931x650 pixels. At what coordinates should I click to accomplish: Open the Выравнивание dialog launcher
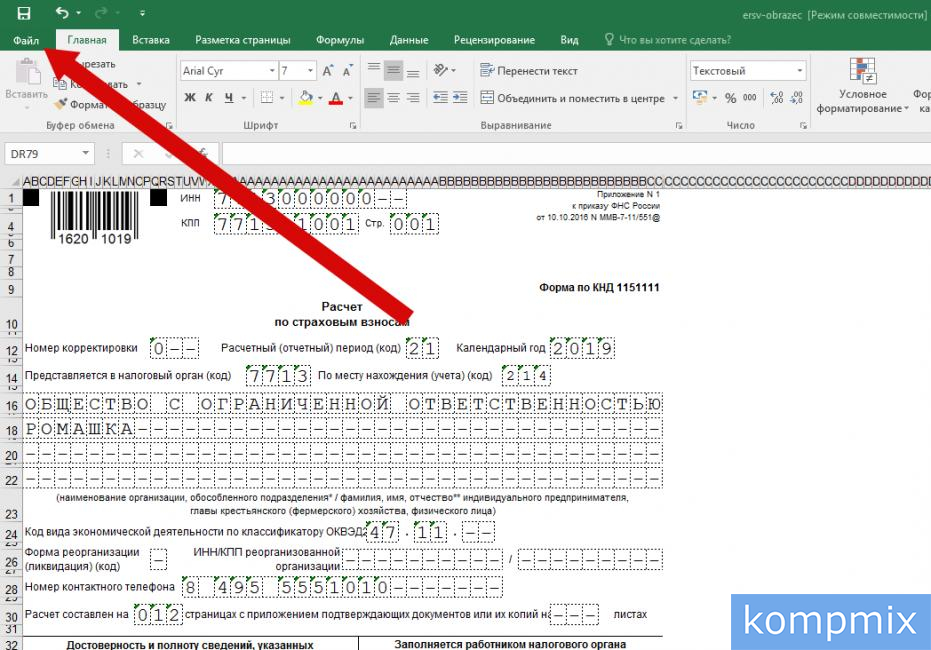(679, 125)
